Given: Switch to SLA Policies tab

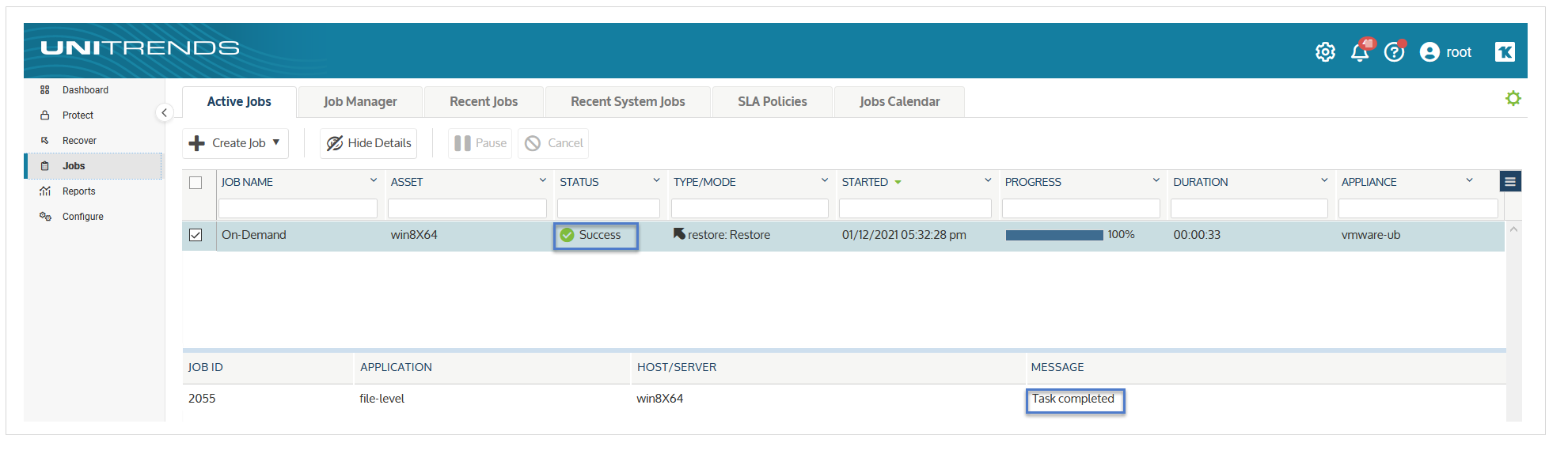Looking at the screenshot, I should coord(773,102).
